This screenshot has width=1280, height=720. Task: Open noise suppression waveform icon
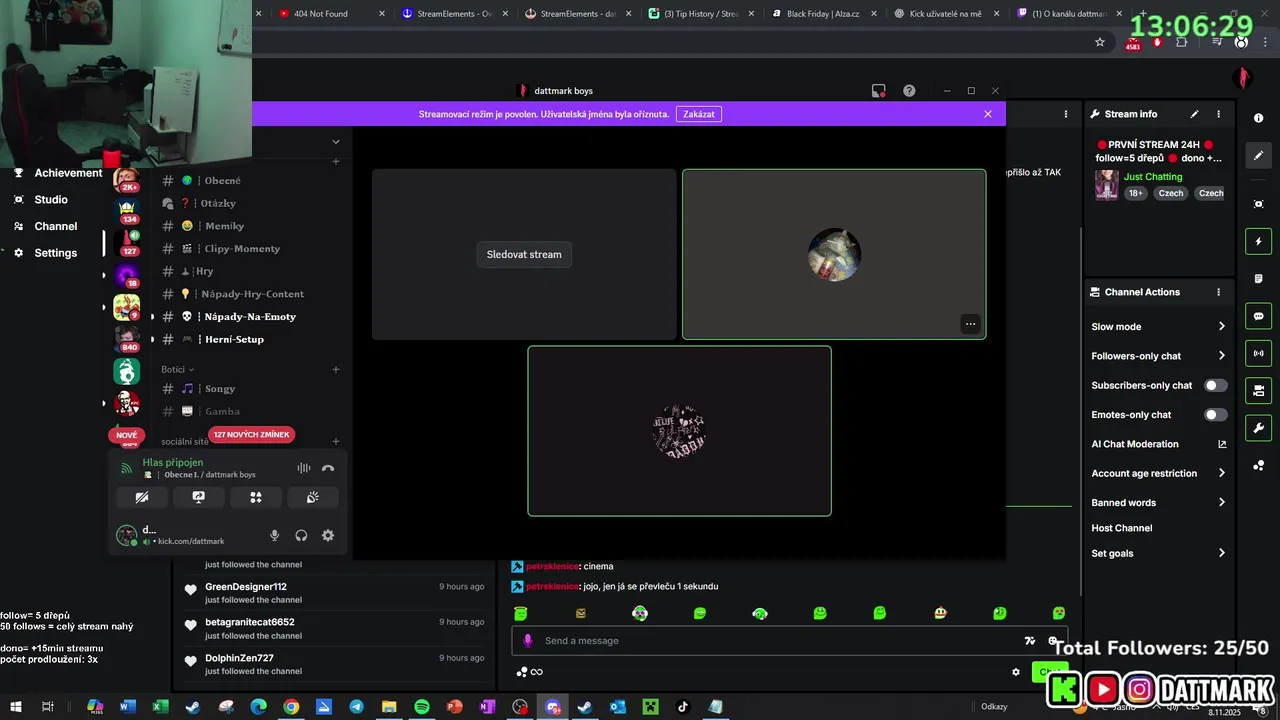[303, 468]
